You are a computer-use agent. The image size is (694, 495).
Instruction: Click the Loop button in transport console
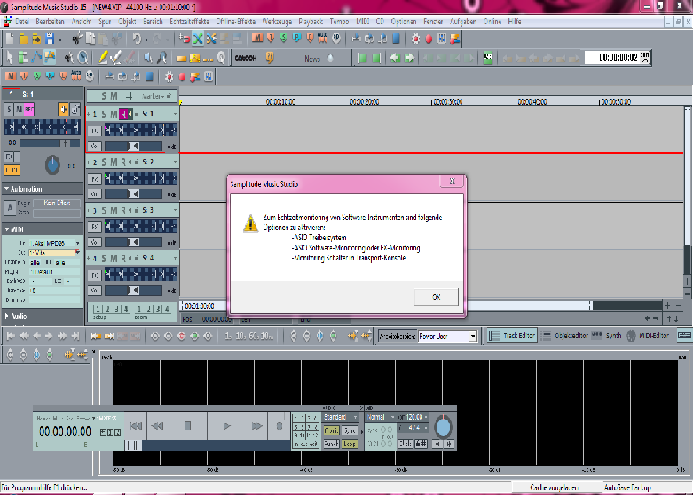tap(349, 443)
